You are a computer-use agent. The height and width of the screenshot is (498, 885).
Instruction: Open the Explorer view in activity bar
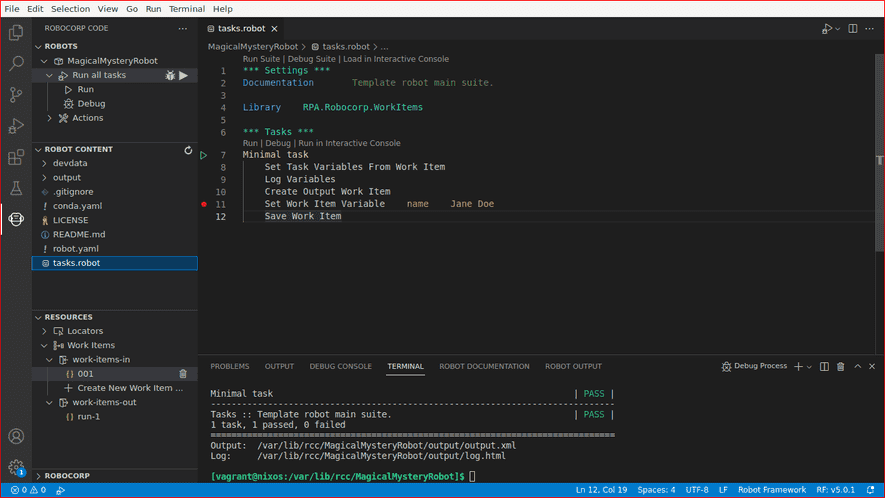pos(16,33)
